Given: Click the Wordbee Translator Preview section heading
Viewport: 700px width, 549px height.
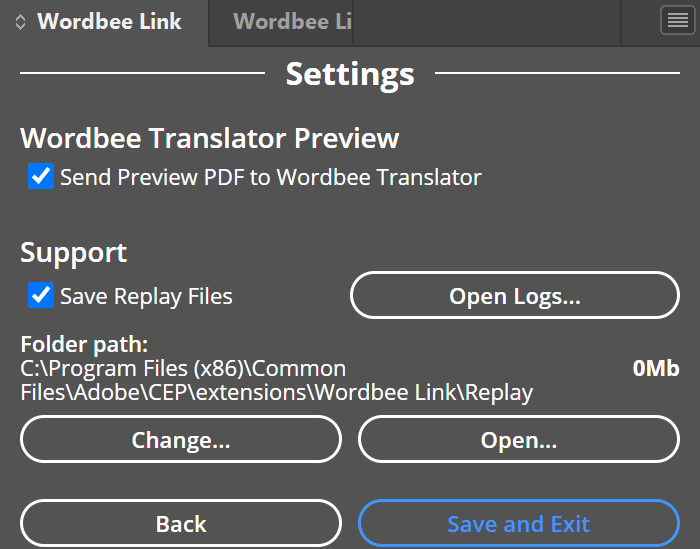Looking at the screenshot, I should pos(210,138).
